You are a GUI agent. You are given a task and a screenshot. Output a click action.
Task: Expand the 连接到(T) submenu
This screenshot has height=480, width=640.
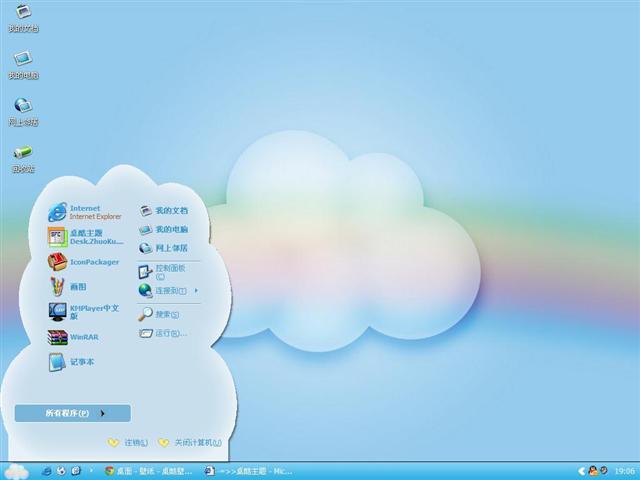pos(168,291)
